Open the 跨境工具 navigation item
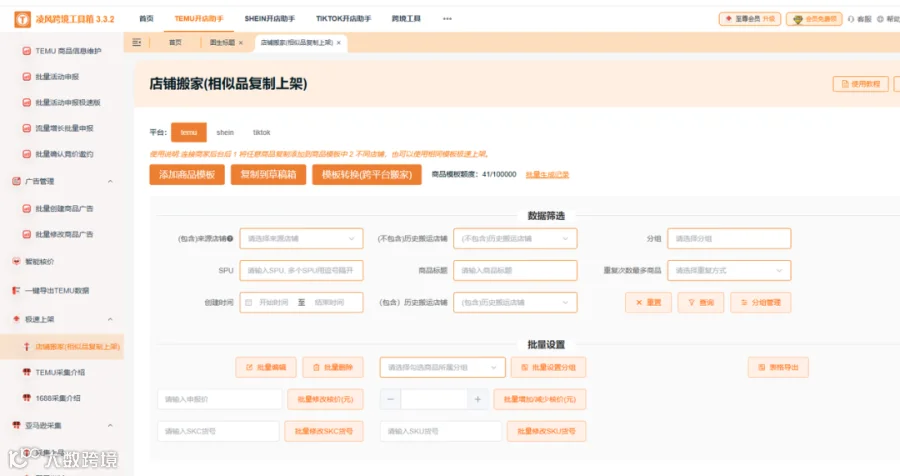This screenshot has height=476, width=900. (x=406, y=19)
